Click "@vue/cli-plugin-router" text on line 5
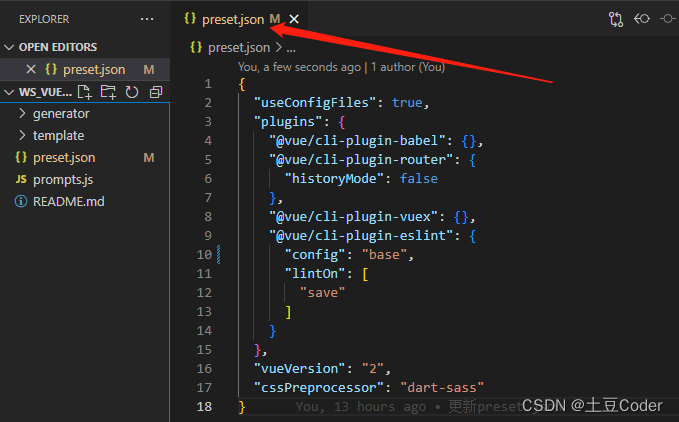The height and width of the screenshot is (422, 679). pos(362,160)
